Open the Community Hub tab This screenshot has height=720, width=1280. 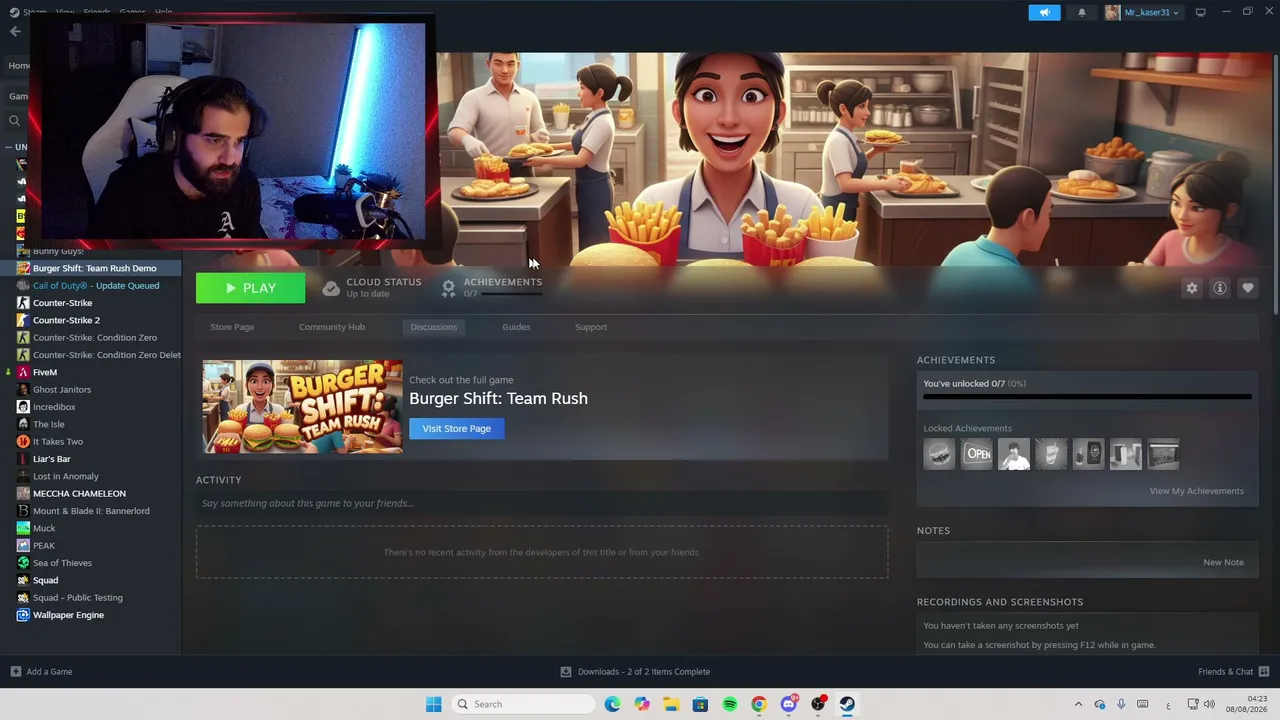332,327
